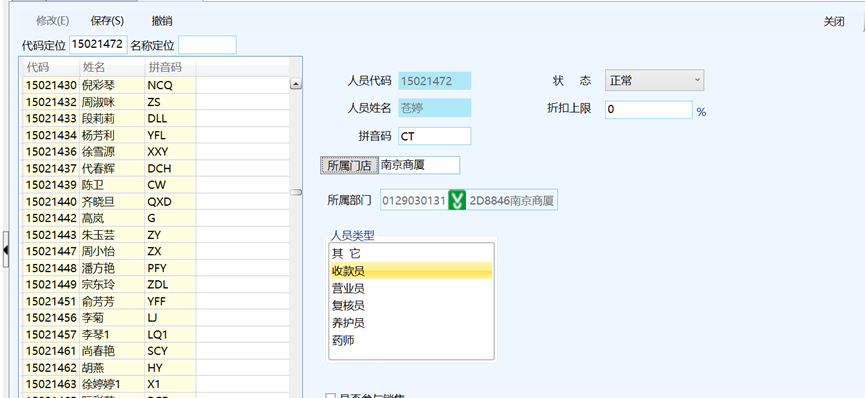This screenshot has width=865, height=398.
Task: Sort by the 代码 column header
Action: pyautogui.click(x=51, y=67)
